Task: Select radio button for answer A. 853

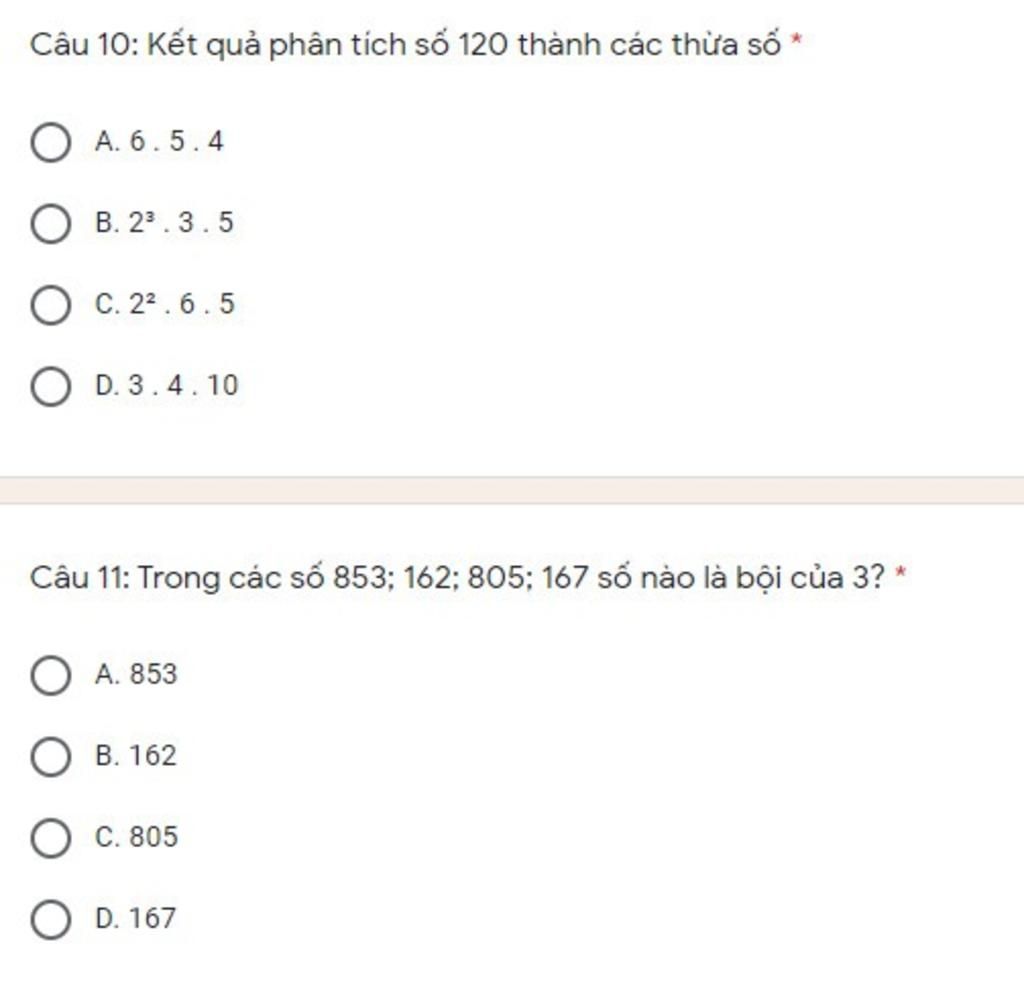Action: pos(50,675)
